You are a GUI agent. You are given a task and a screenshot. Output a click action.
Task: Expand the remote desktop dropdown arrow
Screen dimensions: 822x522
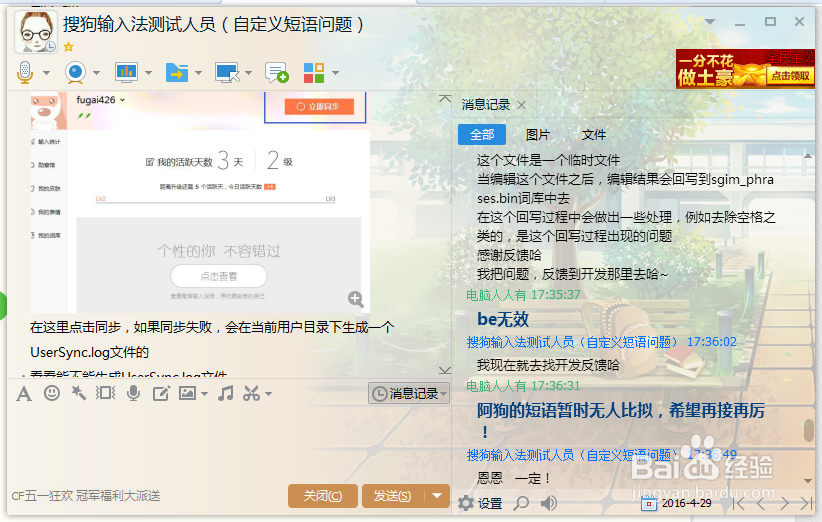click(x=248, y=73)
